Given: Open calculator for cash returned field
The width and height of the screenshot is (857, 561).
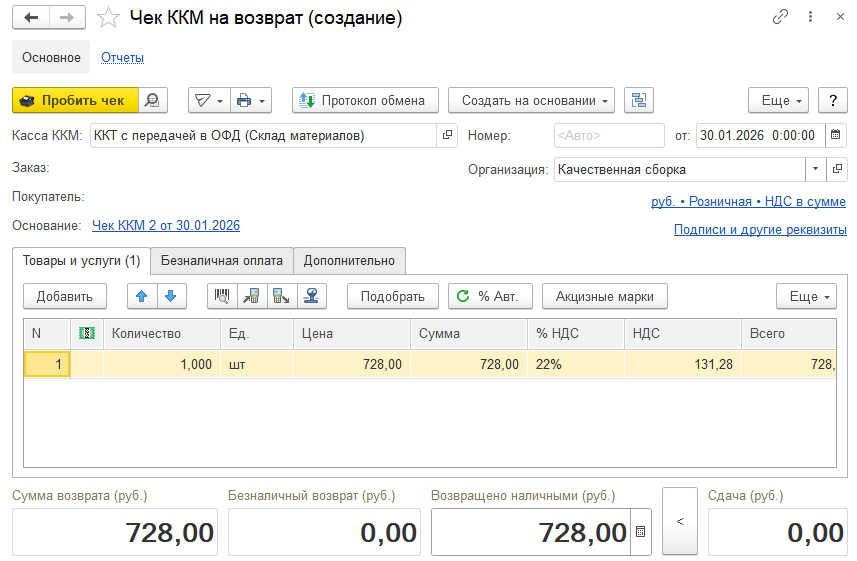Looking at the screenshot, I should click(641, 531).
